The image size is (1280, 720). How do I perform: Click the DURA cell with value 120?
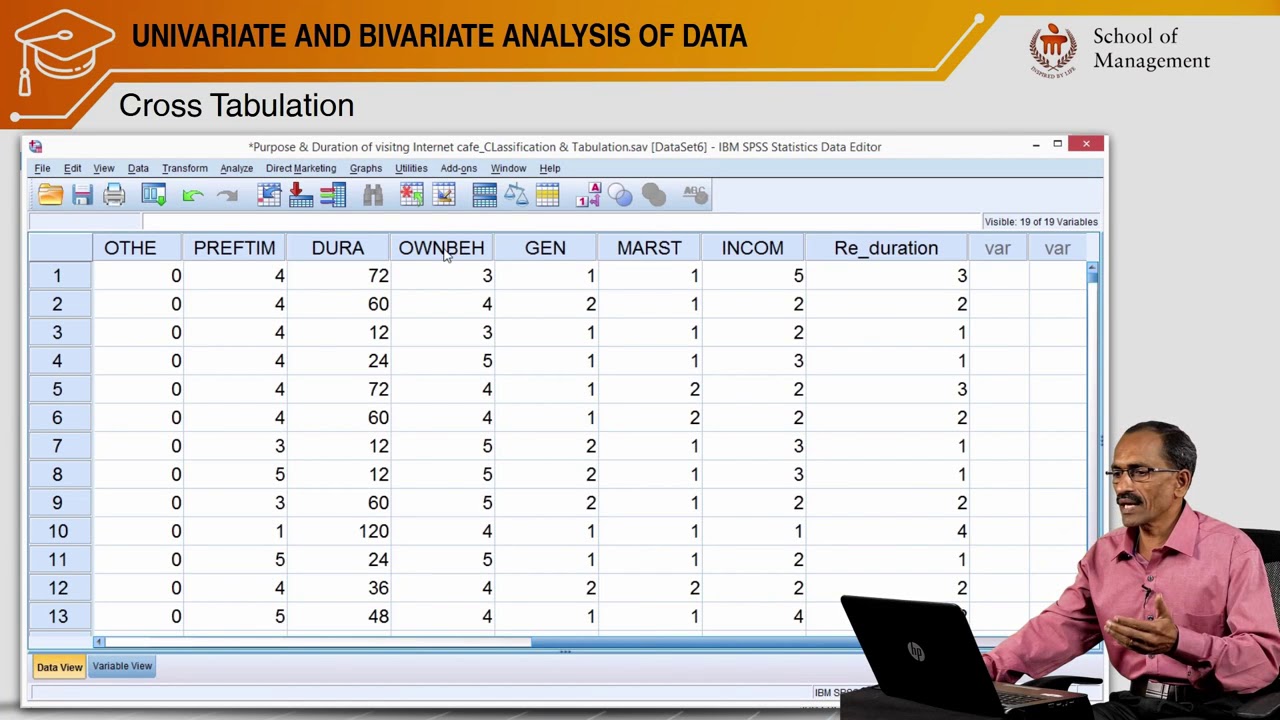click(x=338, y=531)
